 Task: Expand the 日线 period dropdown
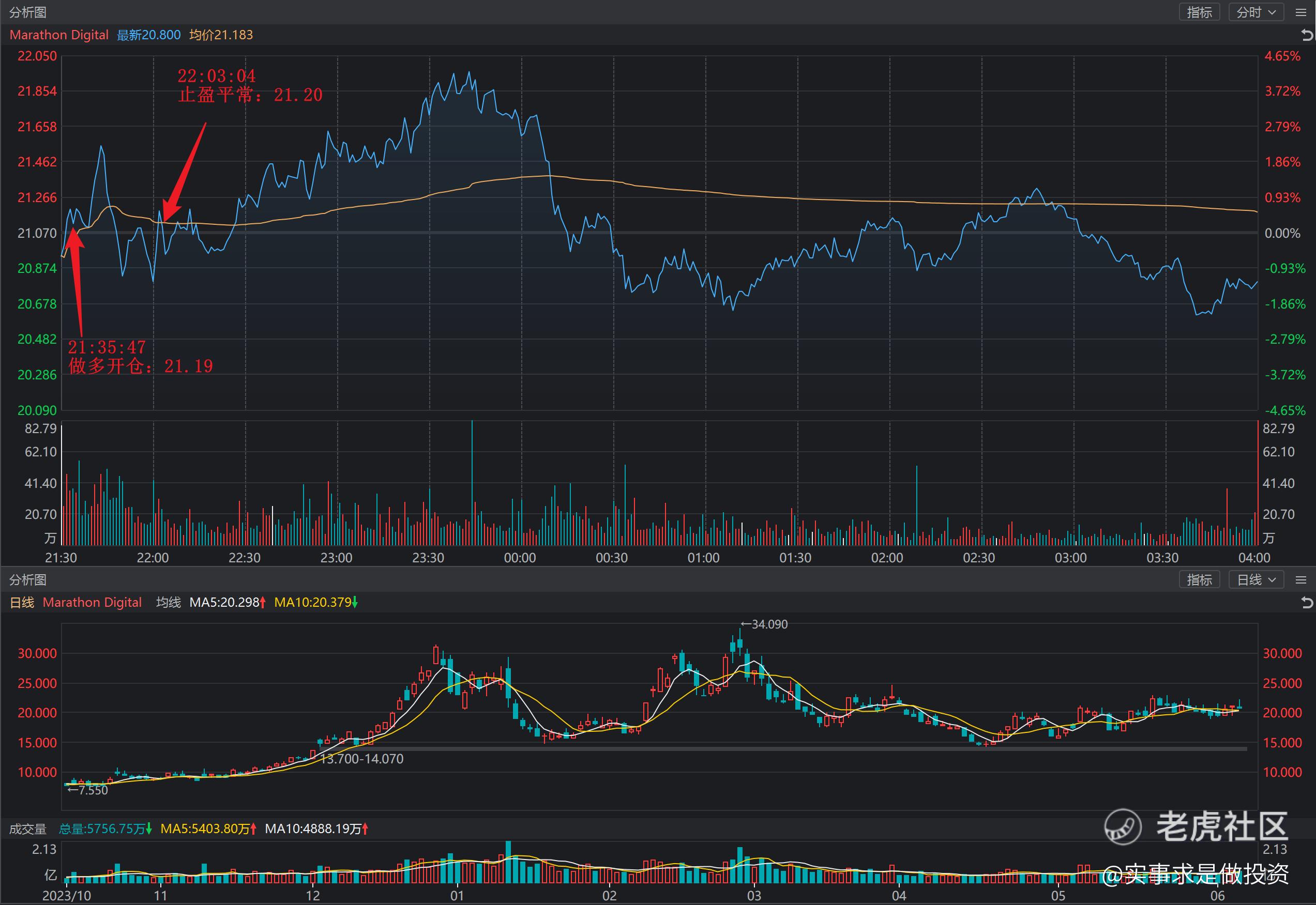[1256, 580]
